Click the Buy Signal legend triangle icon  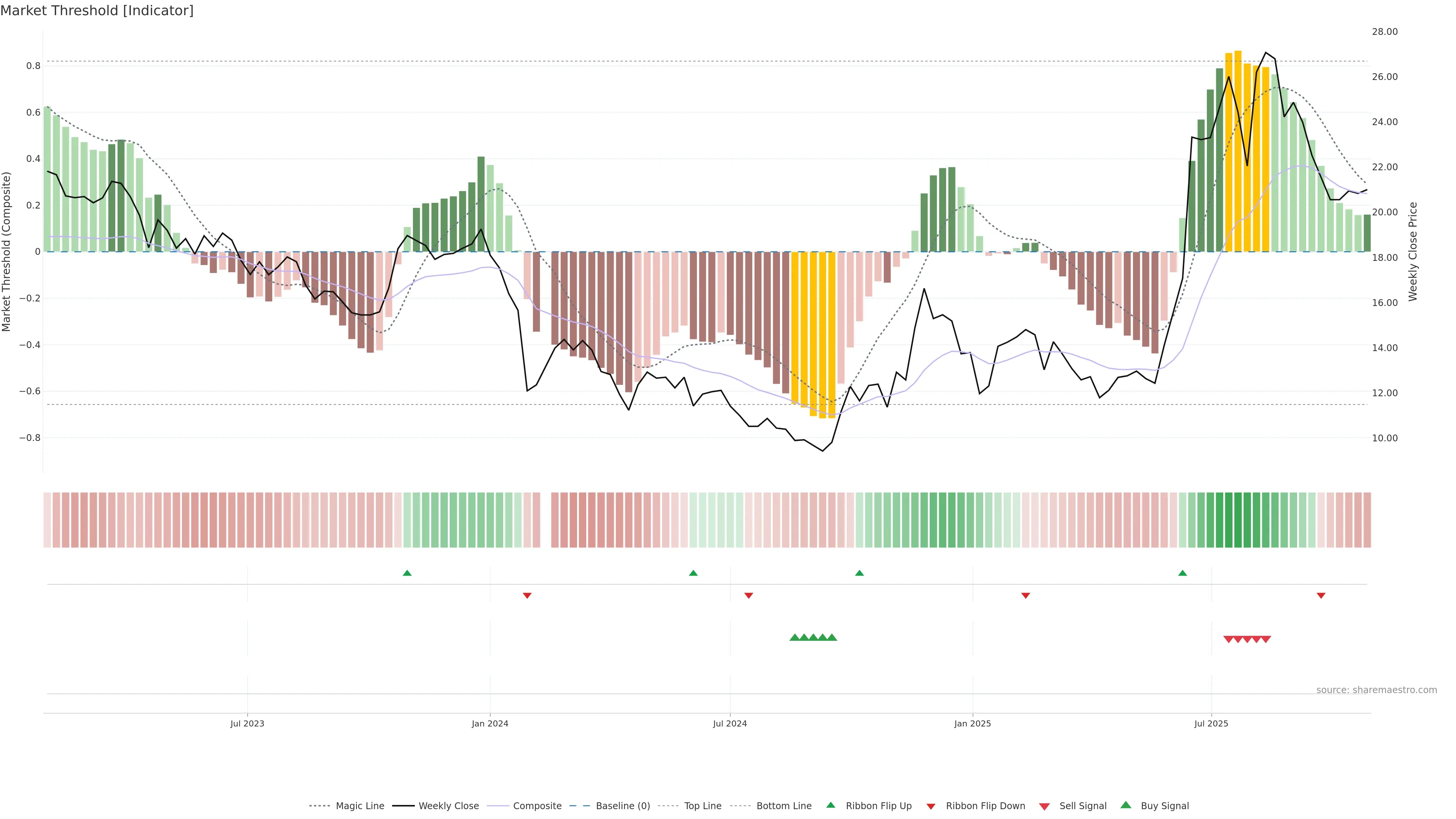coord(1126,805)
